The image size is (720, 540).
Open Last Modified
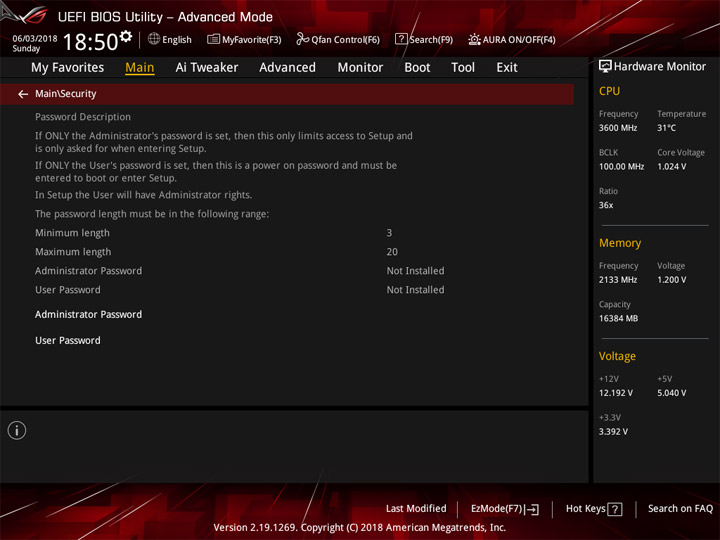point(416,509)
